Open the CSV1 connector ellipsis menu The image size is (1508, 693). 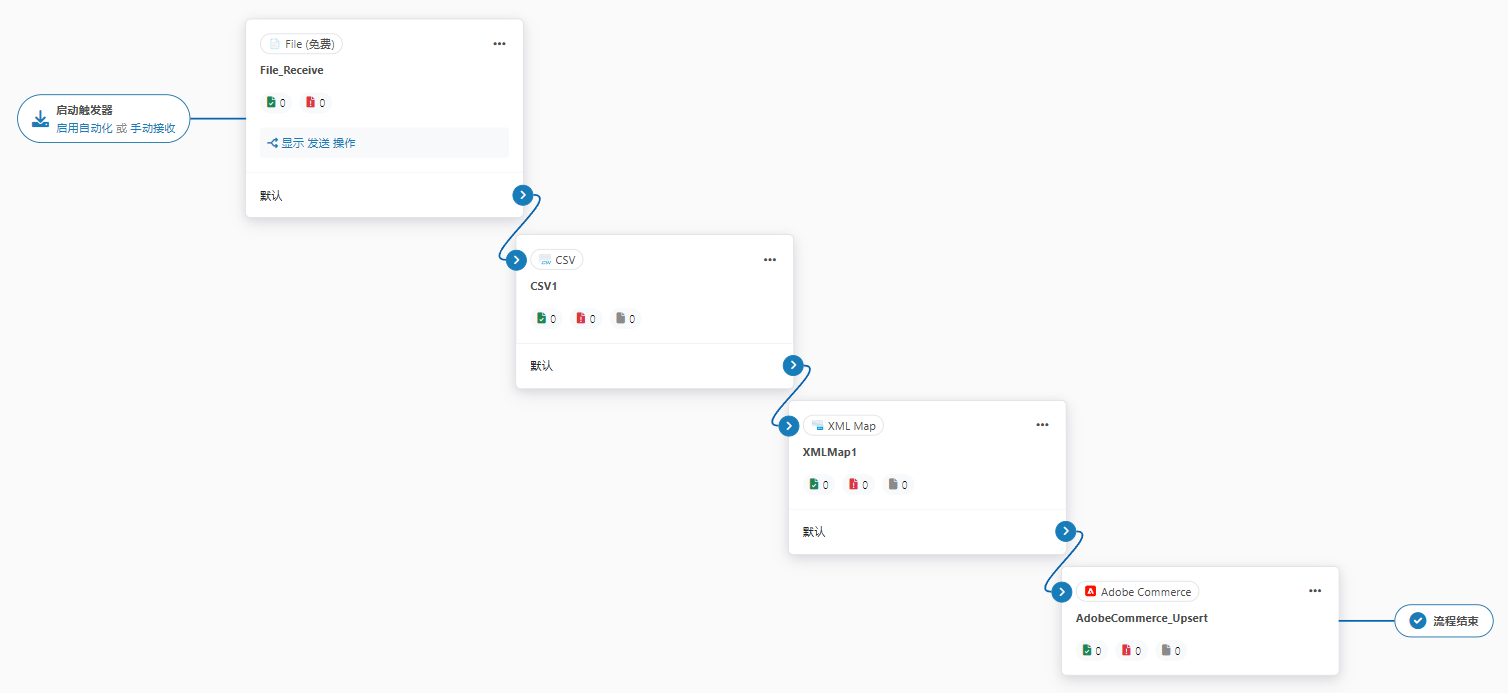[770, 260]
